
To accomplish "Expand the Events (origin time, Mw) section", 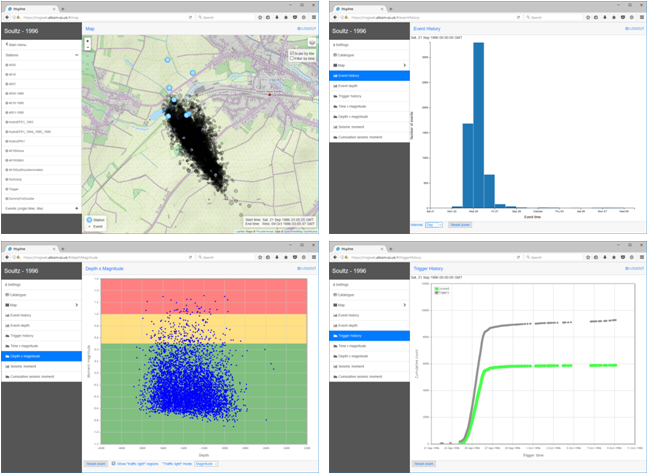I will pyautogui.click(x=76, y=209).
